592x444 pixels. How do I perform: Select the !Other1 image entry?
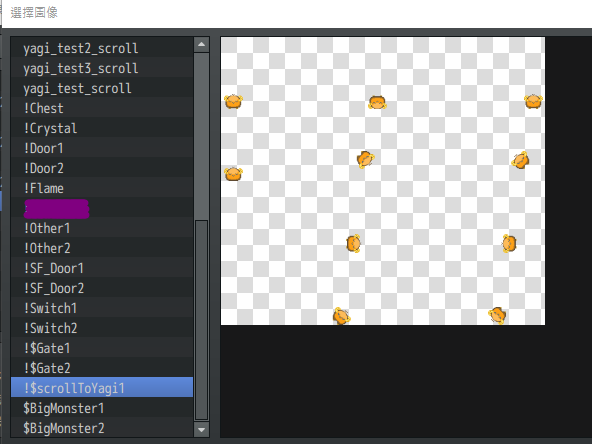(x=102, y=228)
